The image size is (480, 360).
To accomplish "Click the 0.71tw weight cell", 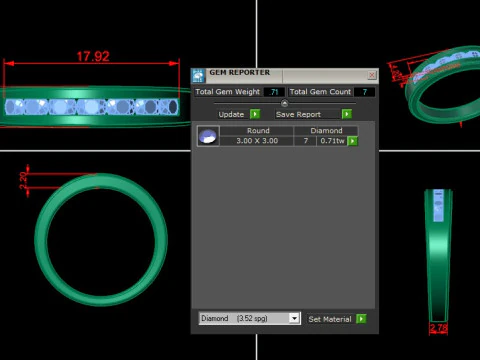I will tap(332, 141).
